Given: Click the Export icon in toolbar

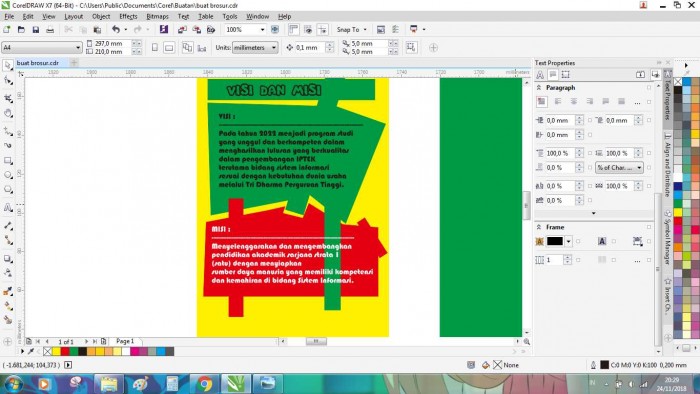Looking at the screenshot, I should tap(196, 29).
